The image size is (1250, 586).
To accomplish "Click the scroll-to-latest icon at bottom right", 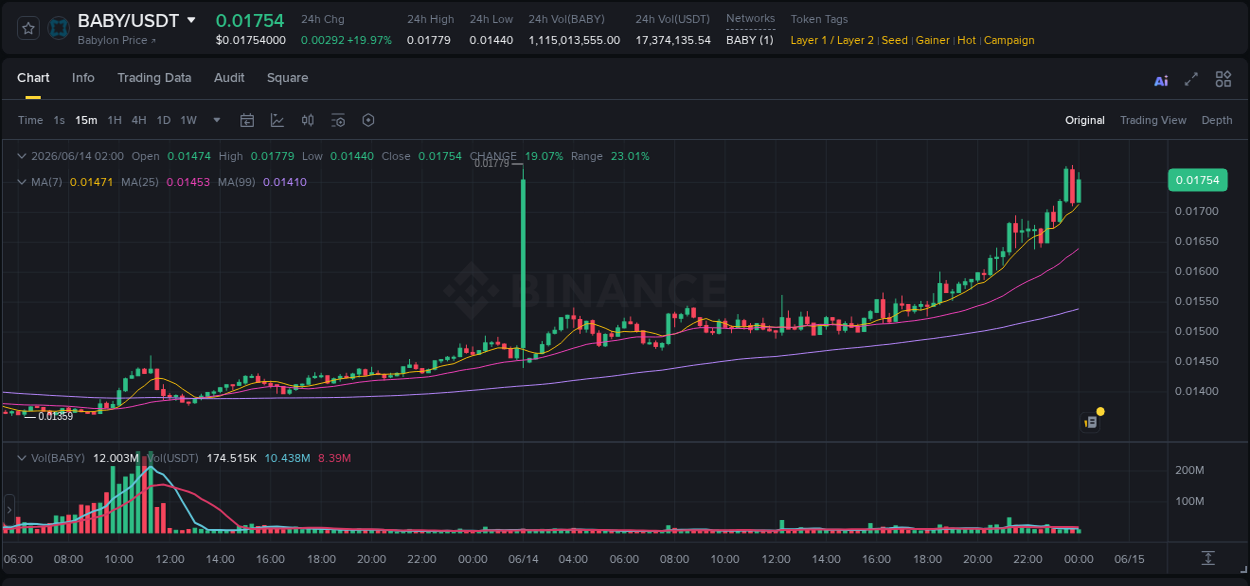I will coord(1208,557).
